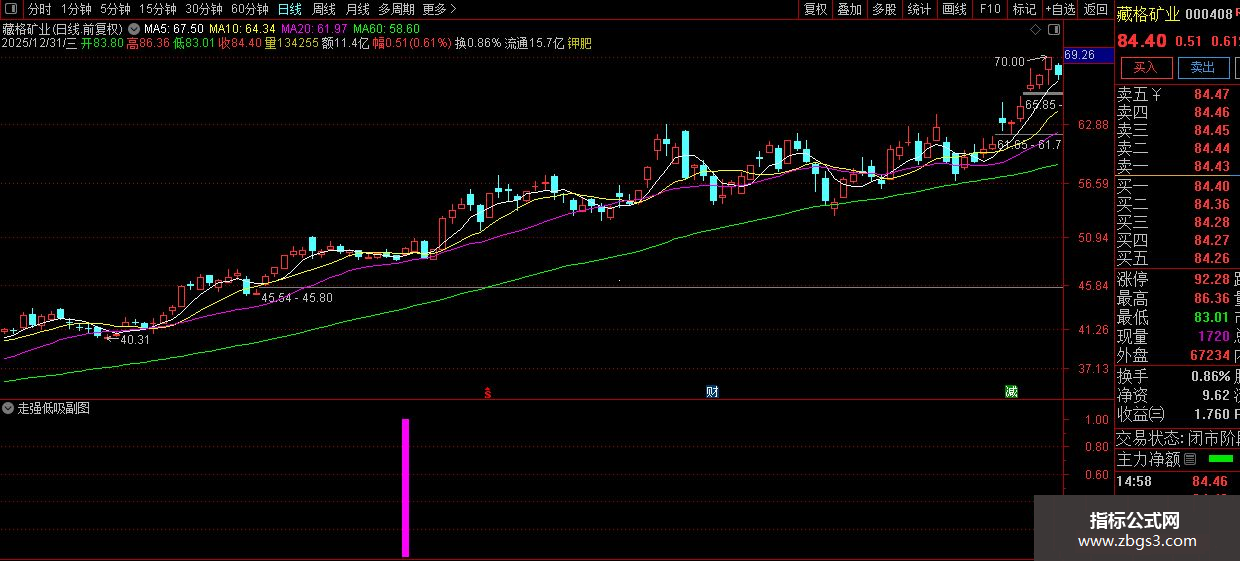Click the 买四 price 84.27

(1212, 241)
